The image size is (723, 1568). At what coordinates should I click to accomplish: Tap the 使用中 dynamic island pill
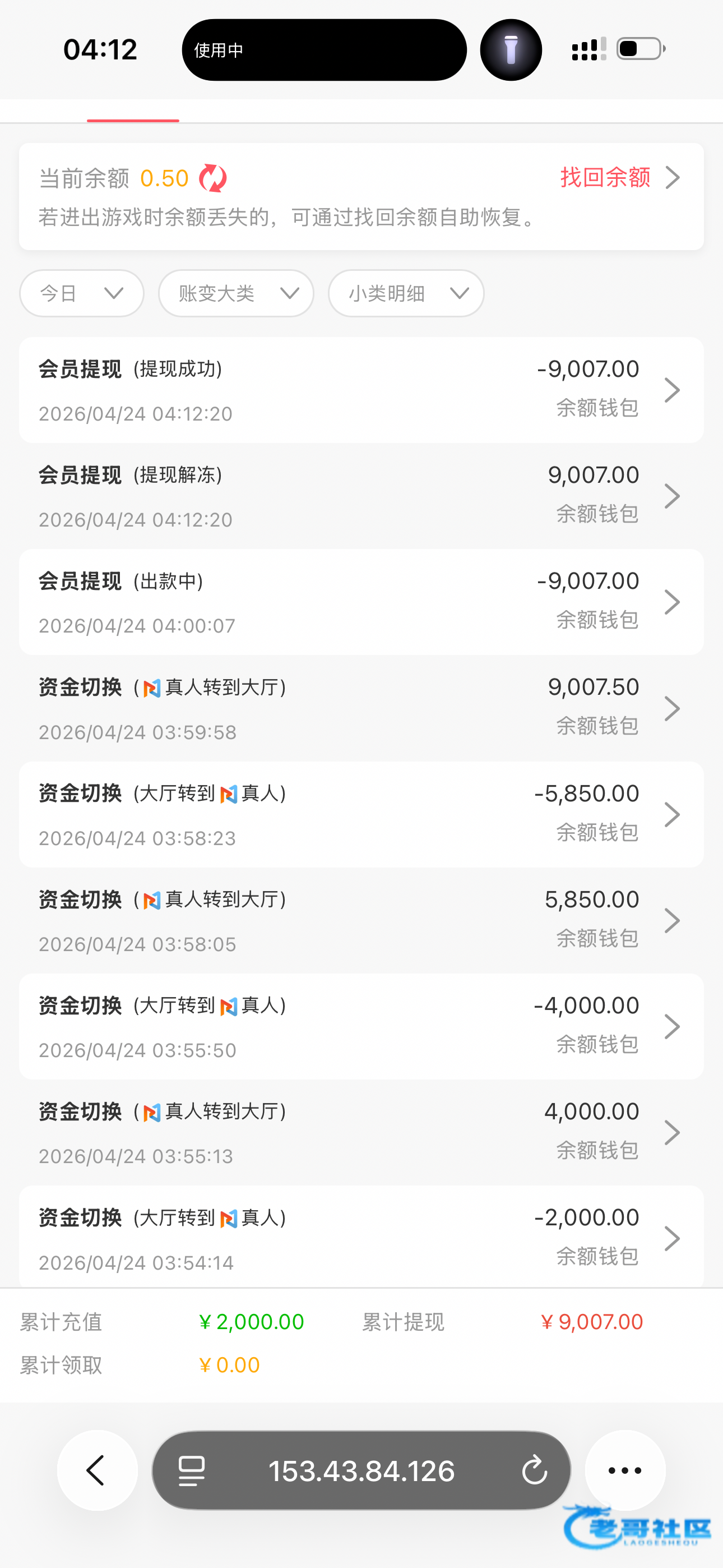[x=325, y=50]
